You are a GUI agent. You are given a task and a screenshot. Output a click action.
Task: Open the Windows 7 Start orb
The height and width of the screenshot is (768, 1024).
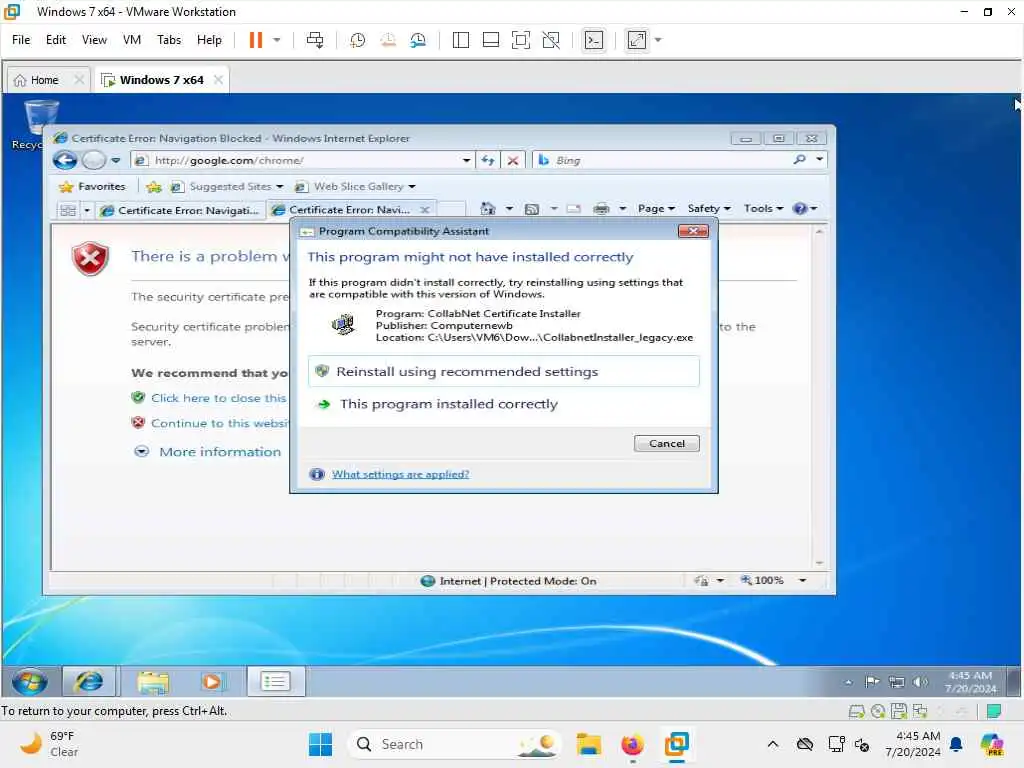[29, 682]
